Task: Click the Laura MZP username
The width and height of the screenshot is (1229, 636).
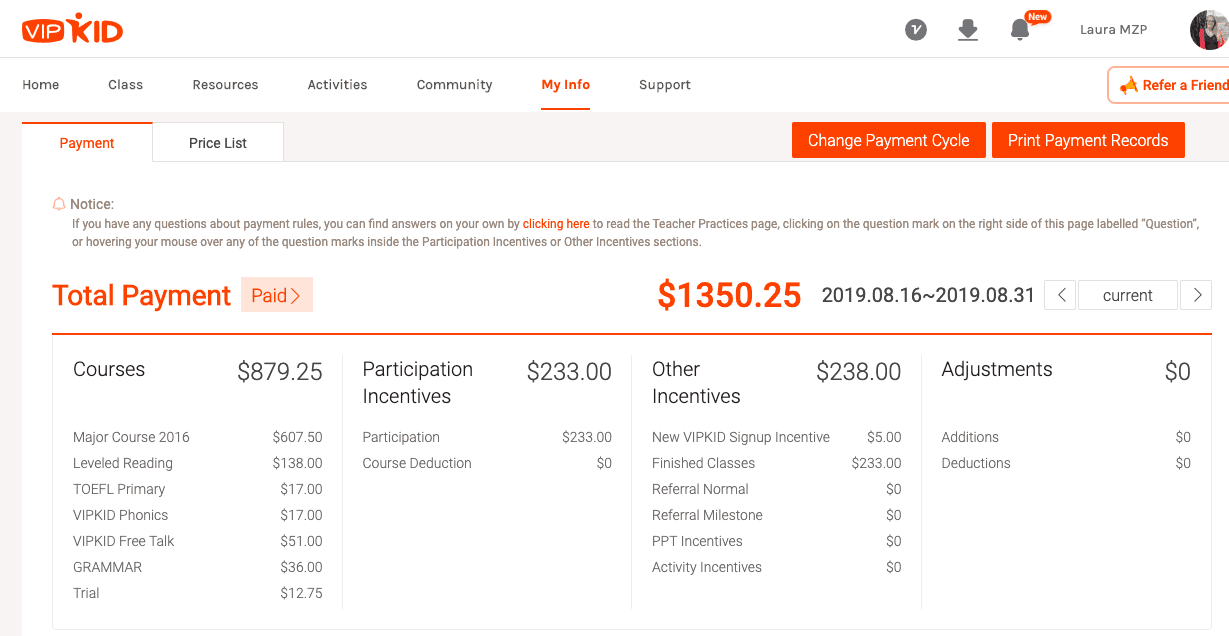Action: click(1113, 30)
